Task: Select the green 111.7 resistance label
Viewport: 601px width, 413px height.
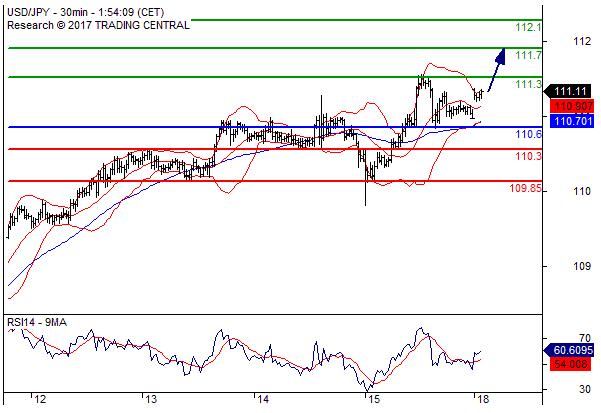Action: [x=529, y=55]
